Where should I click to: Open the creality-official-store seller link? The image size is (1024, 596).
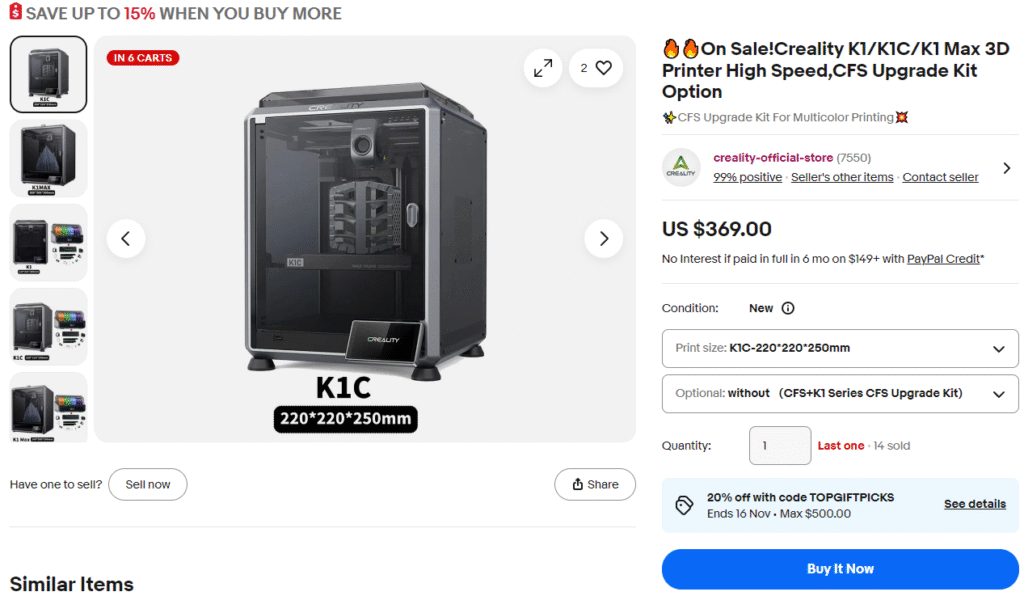coord(772,158)
